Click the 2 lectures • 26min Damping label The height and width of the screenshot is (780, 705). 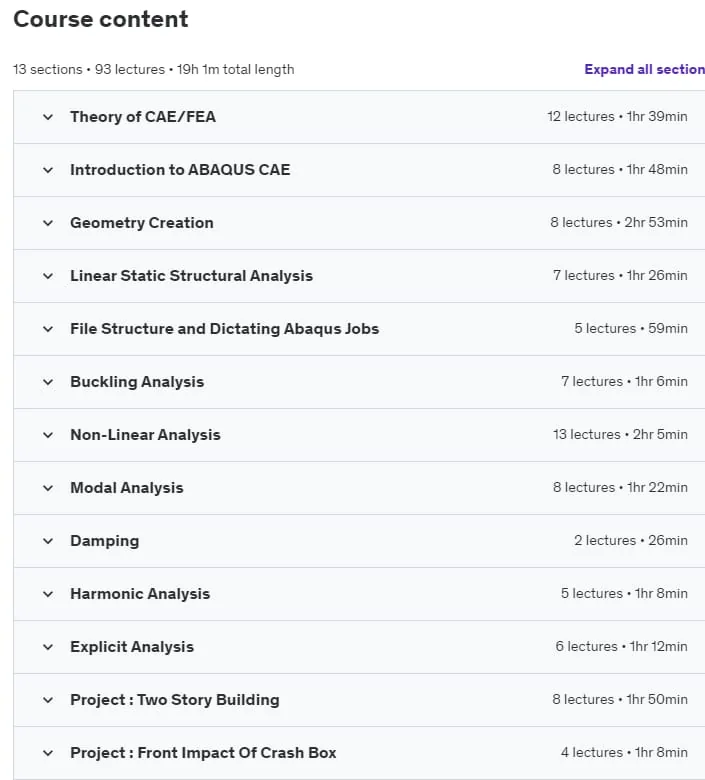[631, 540]
